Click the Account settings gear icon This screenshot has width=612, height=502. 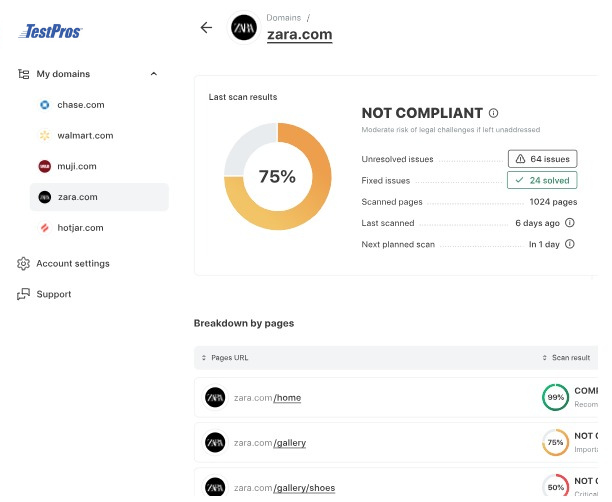[23, 263]
